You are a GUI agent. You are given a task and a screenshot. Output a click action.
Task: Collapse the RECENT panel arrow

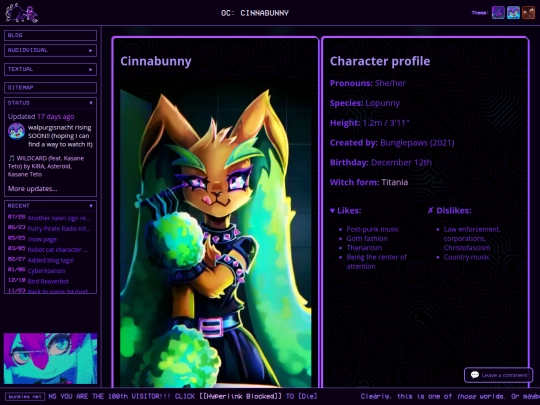(x=91, y=206)
